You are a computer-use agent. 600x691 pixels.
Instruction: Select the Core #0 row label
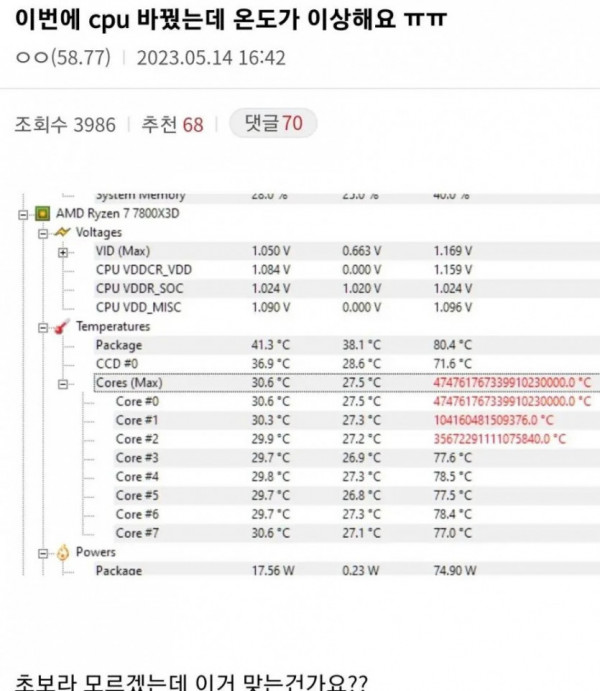click(137, 401)
